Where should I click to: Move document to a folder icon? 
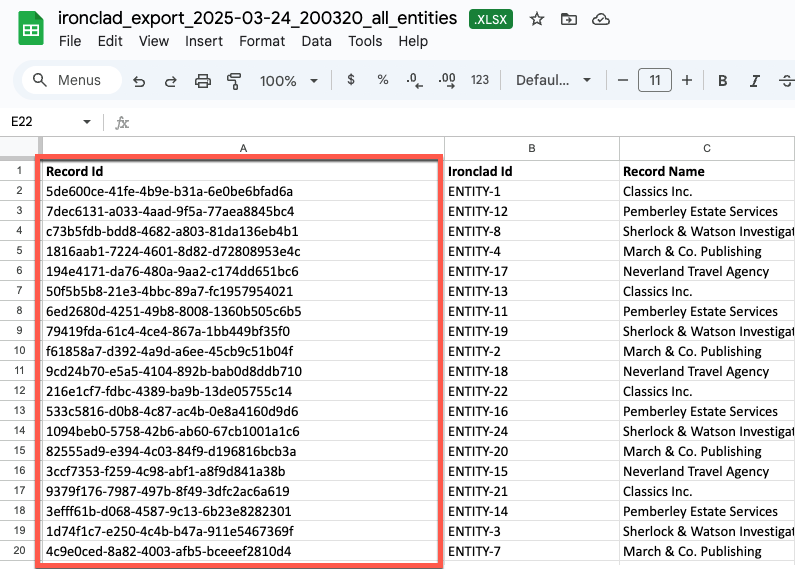(x=568, y=19)
